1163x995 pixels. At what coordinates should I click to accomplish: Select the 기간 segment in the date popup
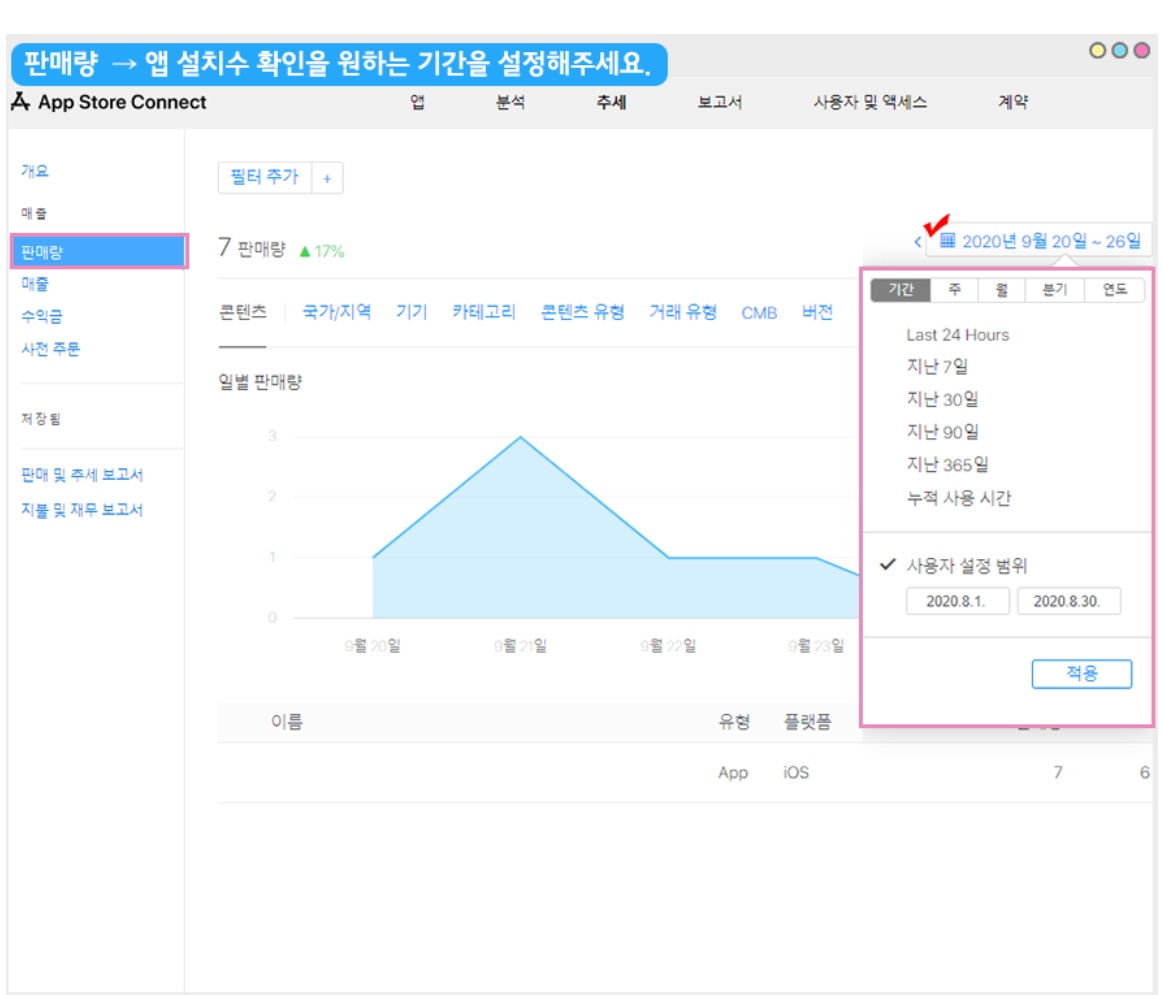900,289
